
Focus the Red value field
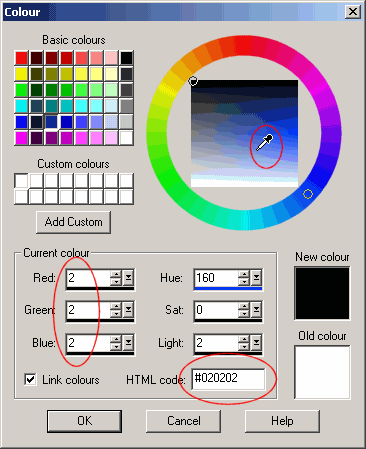coord(88,278)
